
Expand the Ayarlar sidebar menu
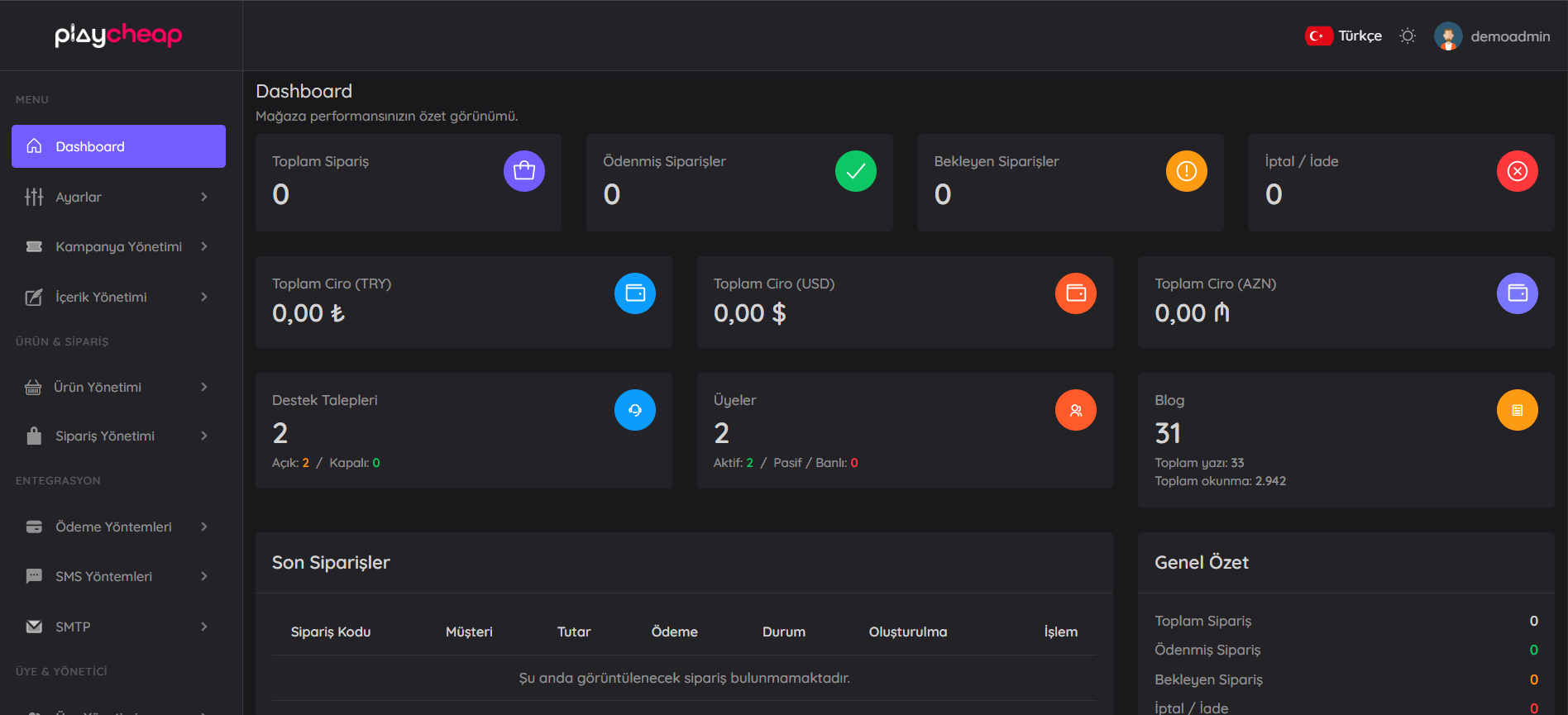point(118,197)
